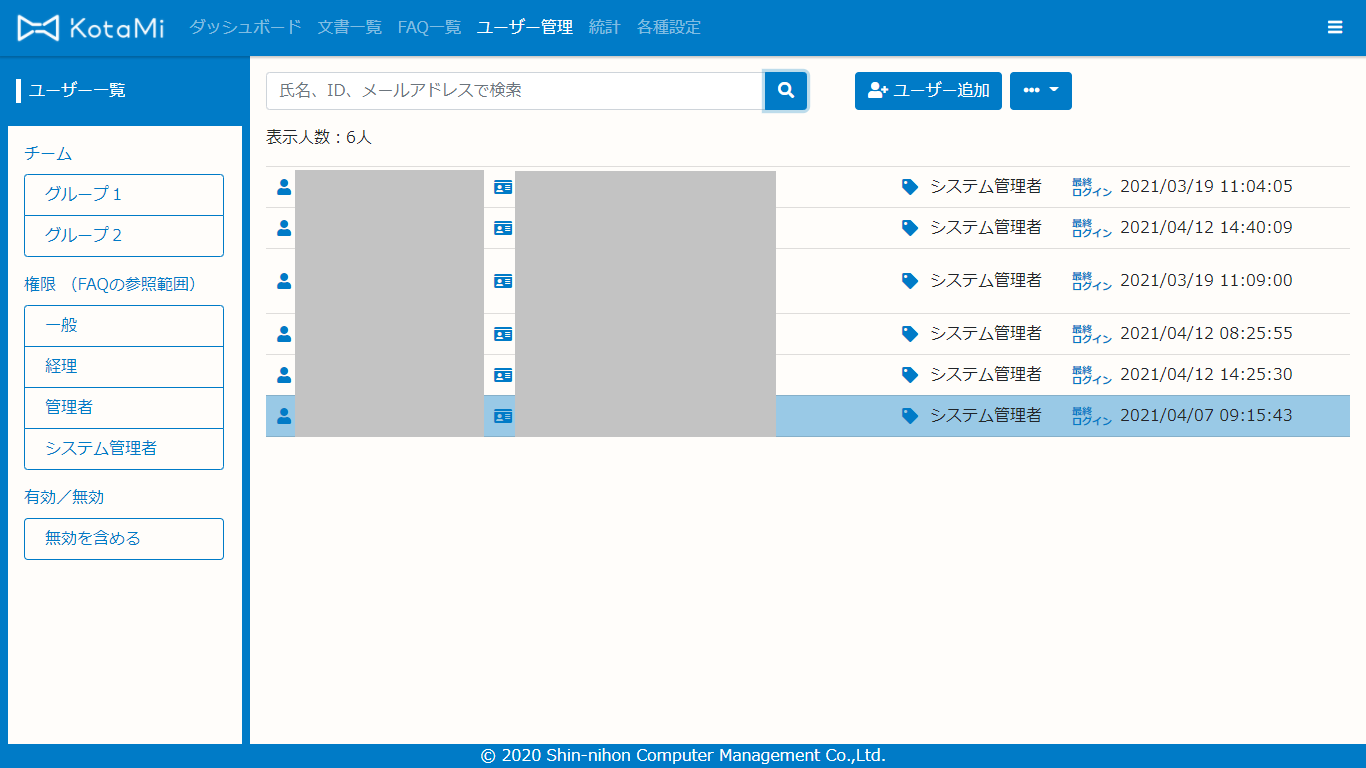1366x768 pixels.
Task: Click the ID card icon in the second user row
Action: click(x=503, y=228)
